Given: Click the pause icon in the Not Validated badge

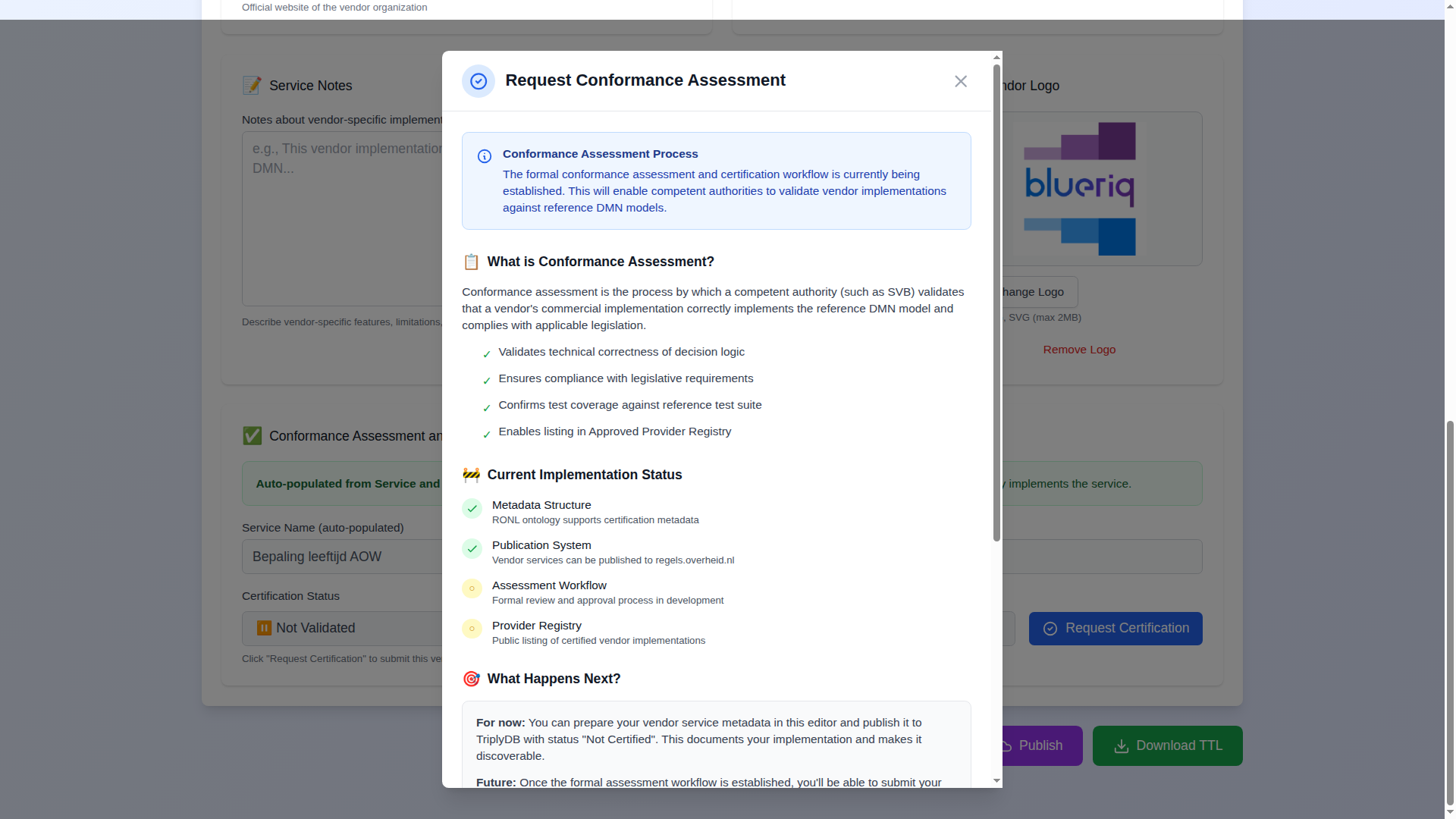Looking at the screenshot, I should (x=264, y=628).
